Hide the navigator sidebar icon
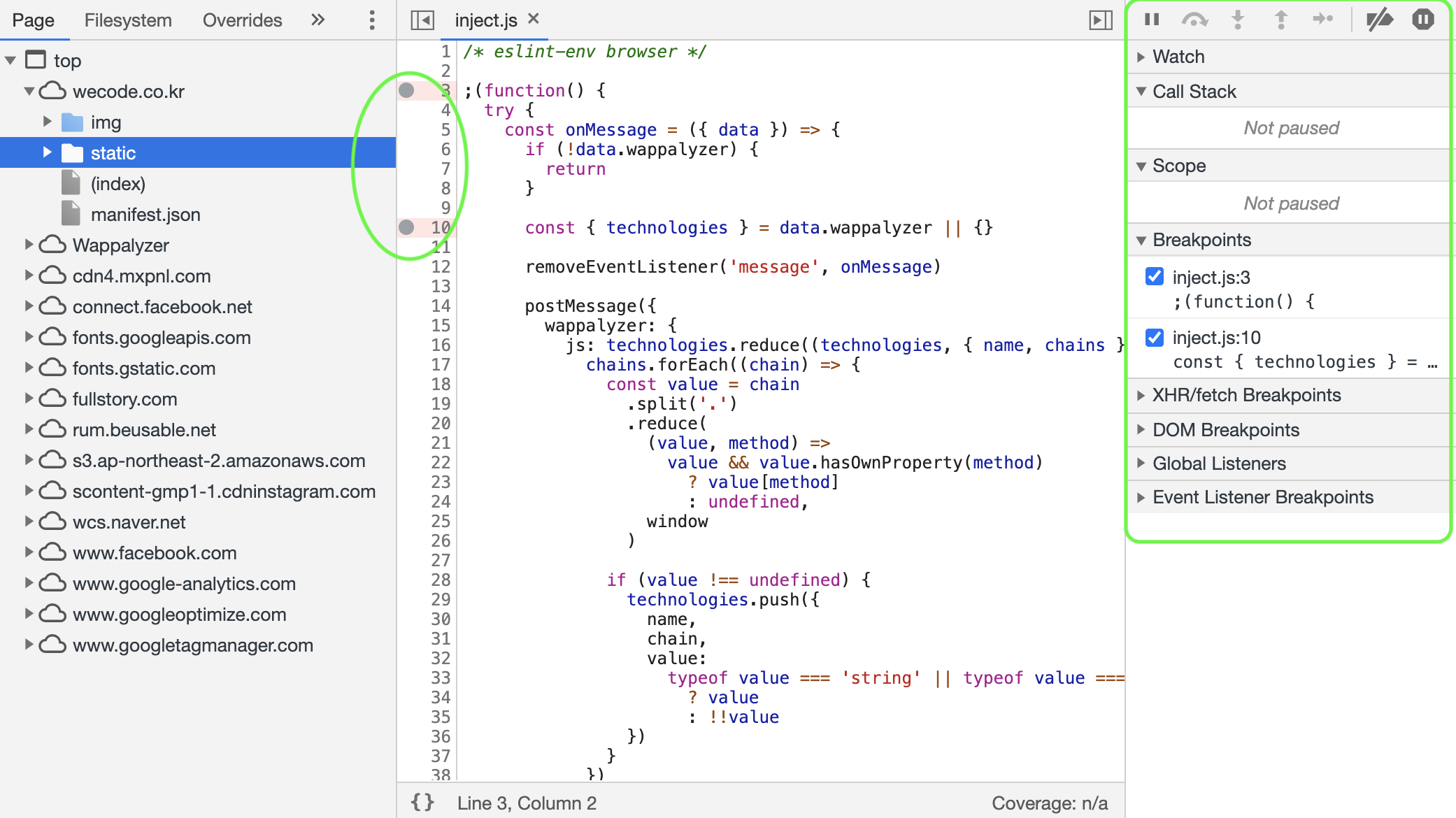Screen dimensions: 1456x818 [x=422, y=20]
